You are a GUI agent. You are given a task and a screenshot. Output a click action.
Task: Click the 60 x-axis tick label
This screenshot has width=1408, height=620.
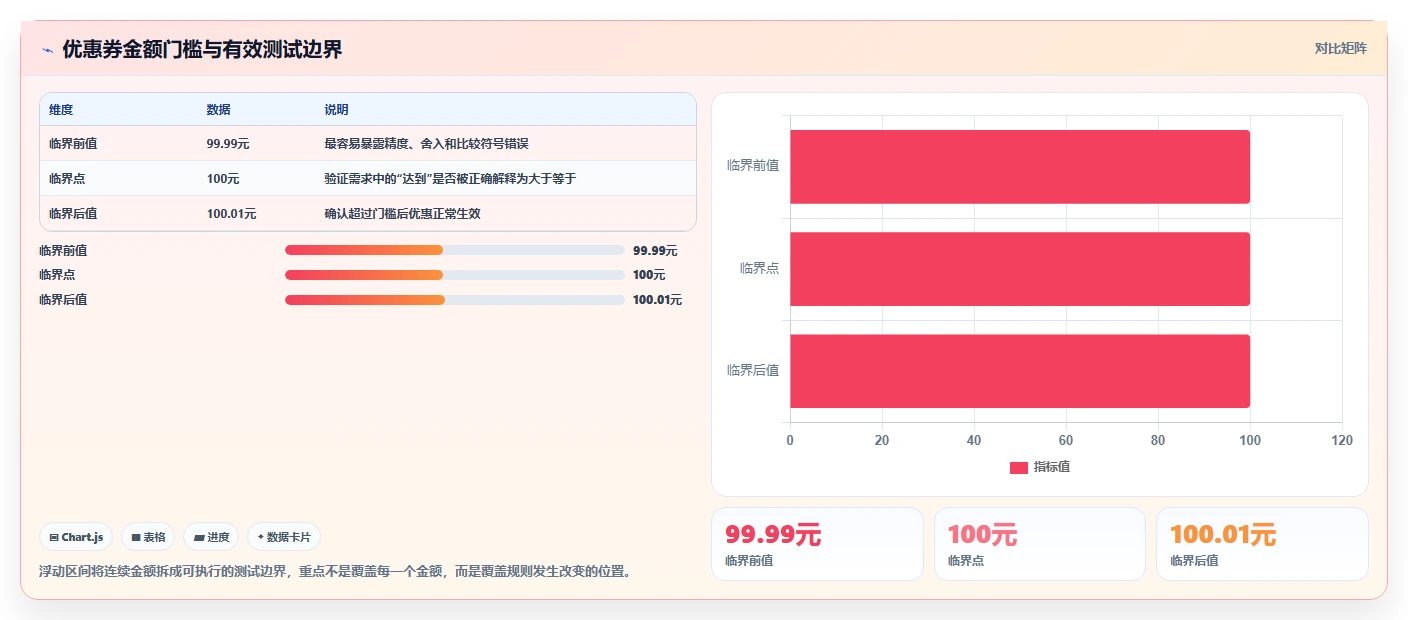[1066, 440]
